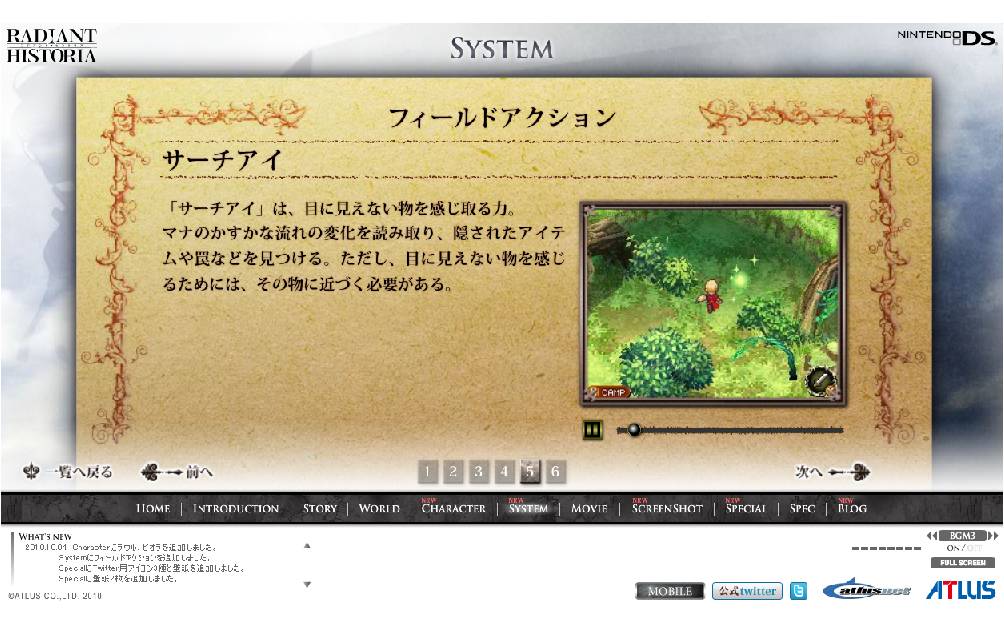Open World section

click(x=379, y=508)
